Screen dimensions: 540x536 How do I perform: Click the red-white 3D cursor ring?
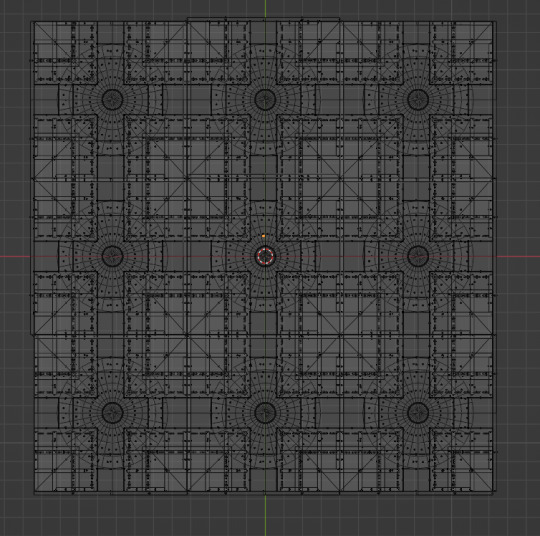tap(265, 256)
